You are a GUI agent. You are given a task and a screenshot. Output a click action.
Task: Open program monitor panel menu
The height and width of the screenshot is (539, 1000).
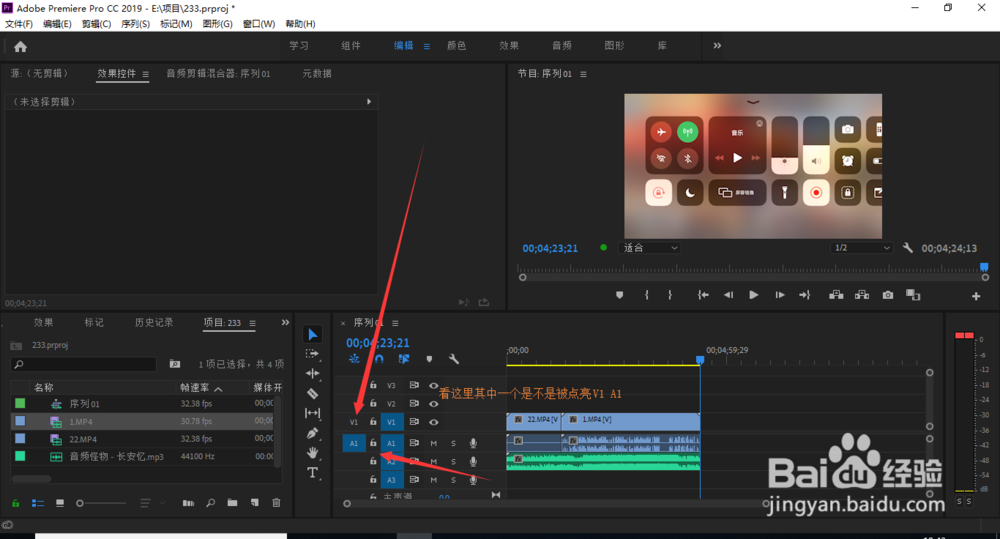coord(583,74)
